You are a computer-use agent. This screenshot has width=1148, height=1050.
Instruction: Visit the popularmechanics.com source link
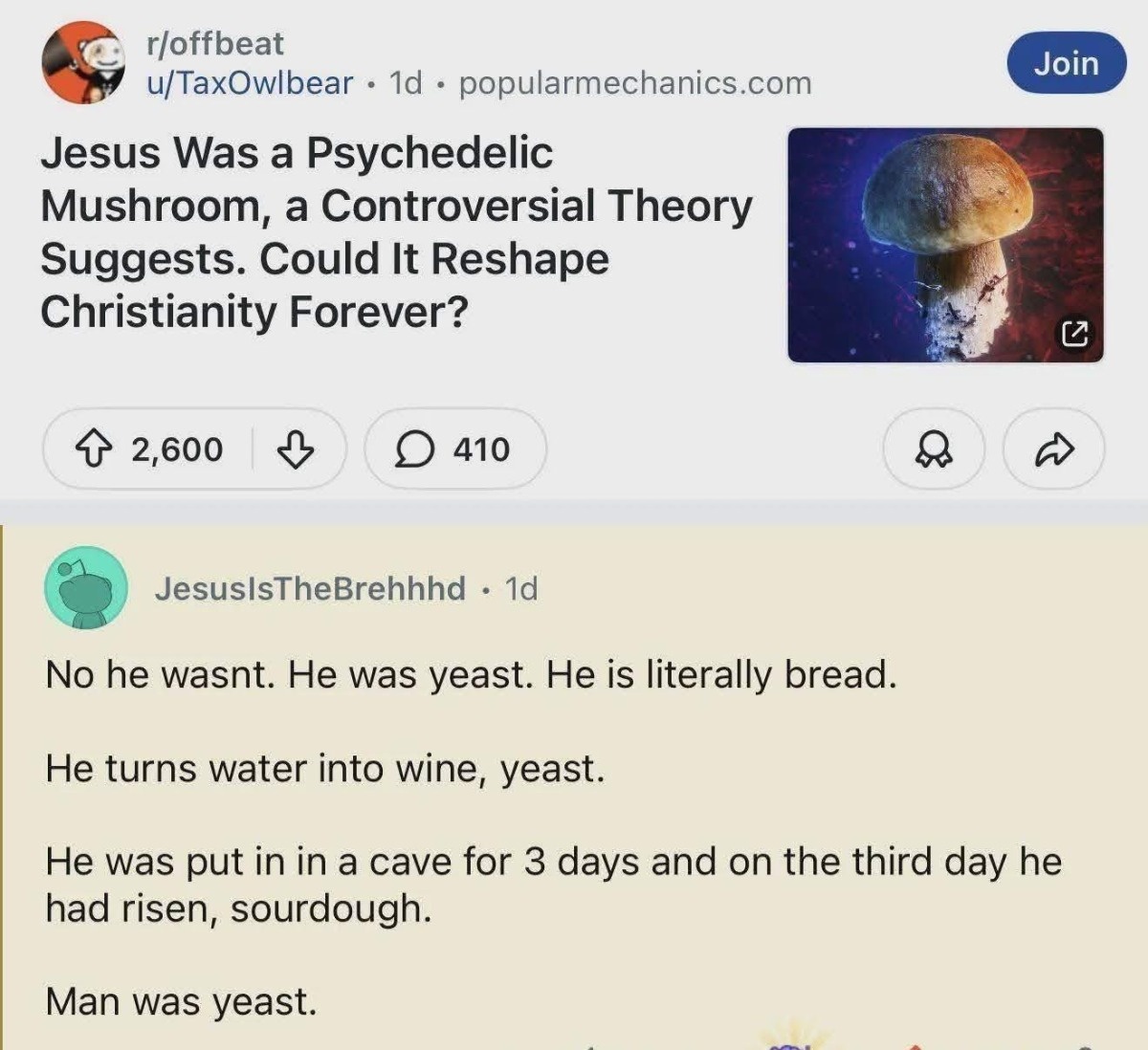coord(635,83)
